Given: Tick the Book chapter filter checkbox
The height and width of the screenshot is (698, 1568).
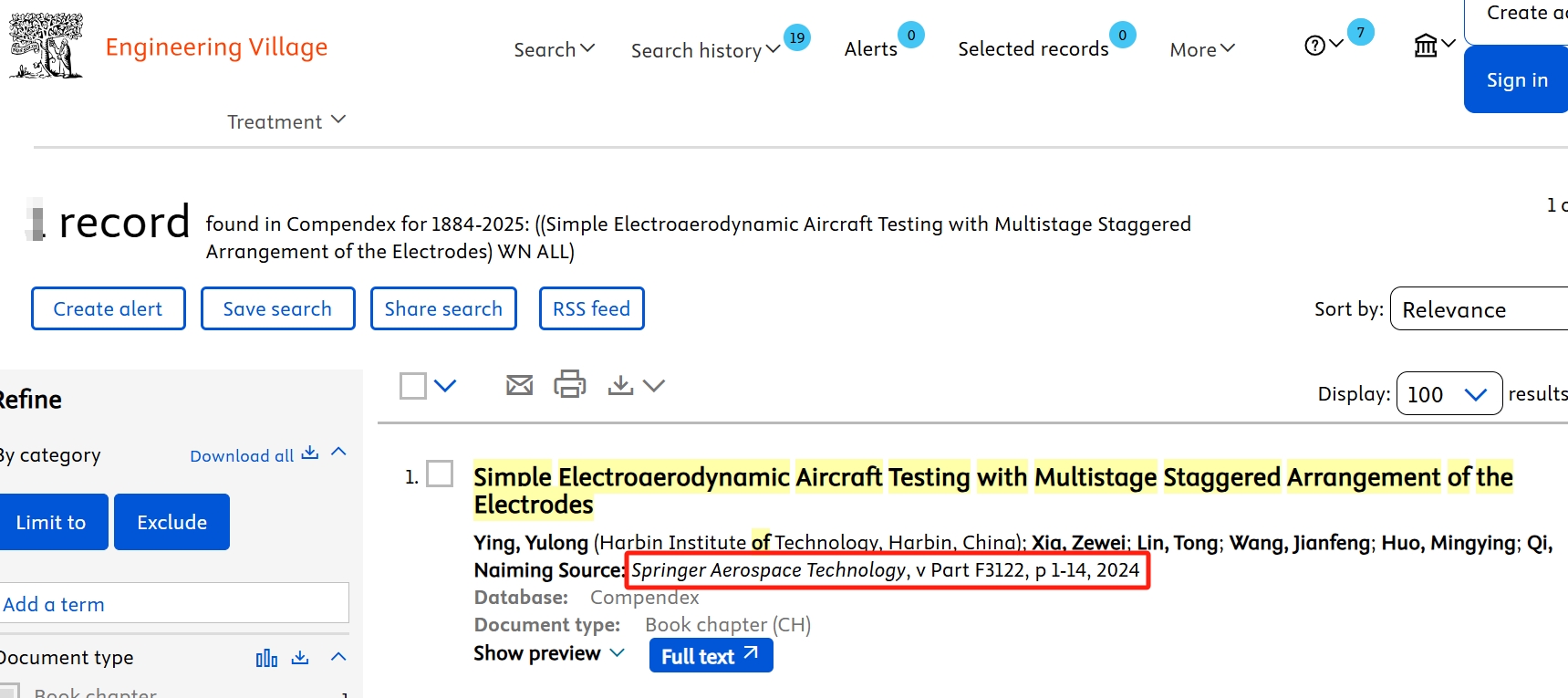Looking at the screenshot, I should [x=10, y=691].
